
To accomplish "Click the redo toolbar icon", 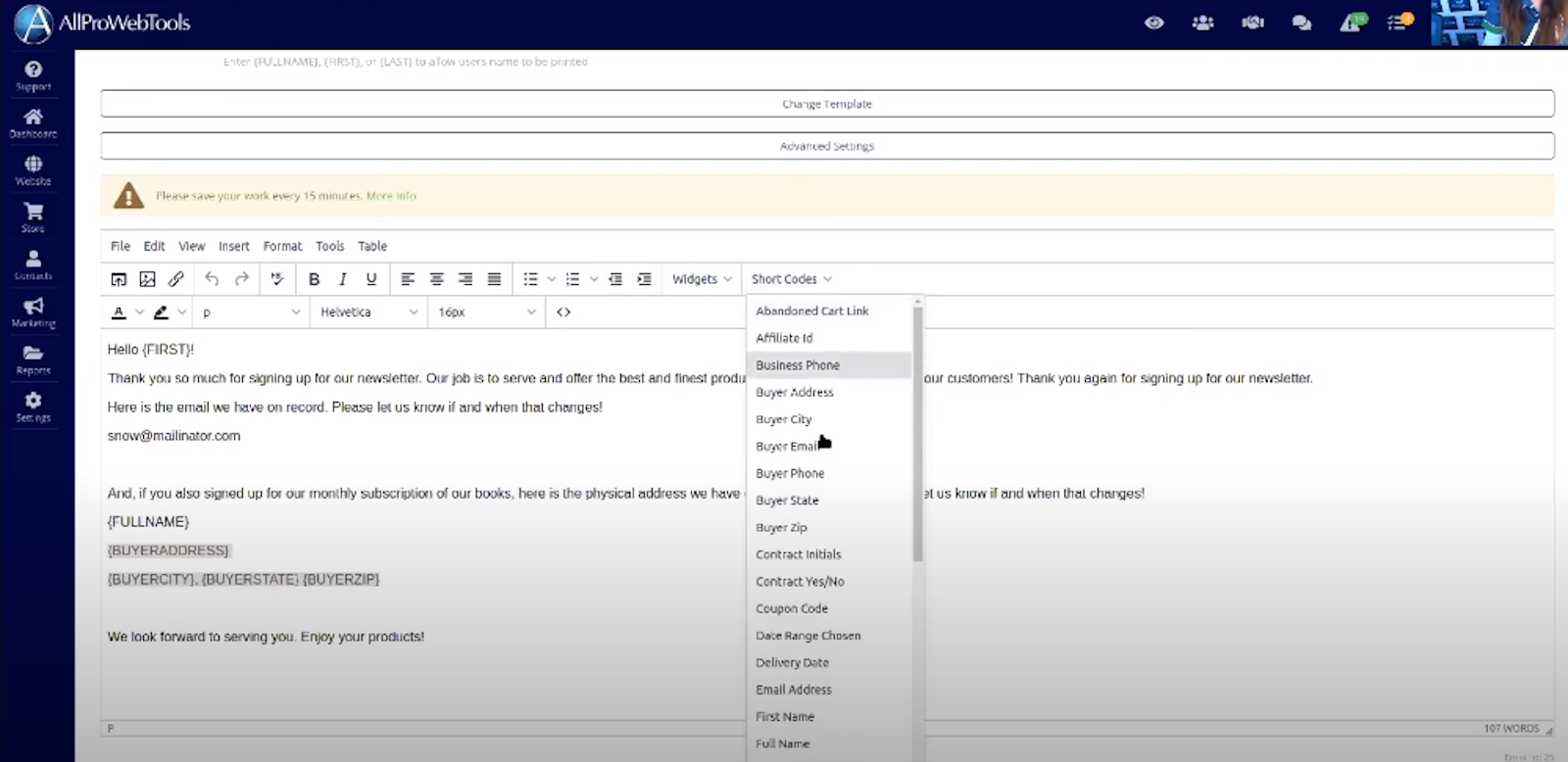I will click(x=241, y=279).
